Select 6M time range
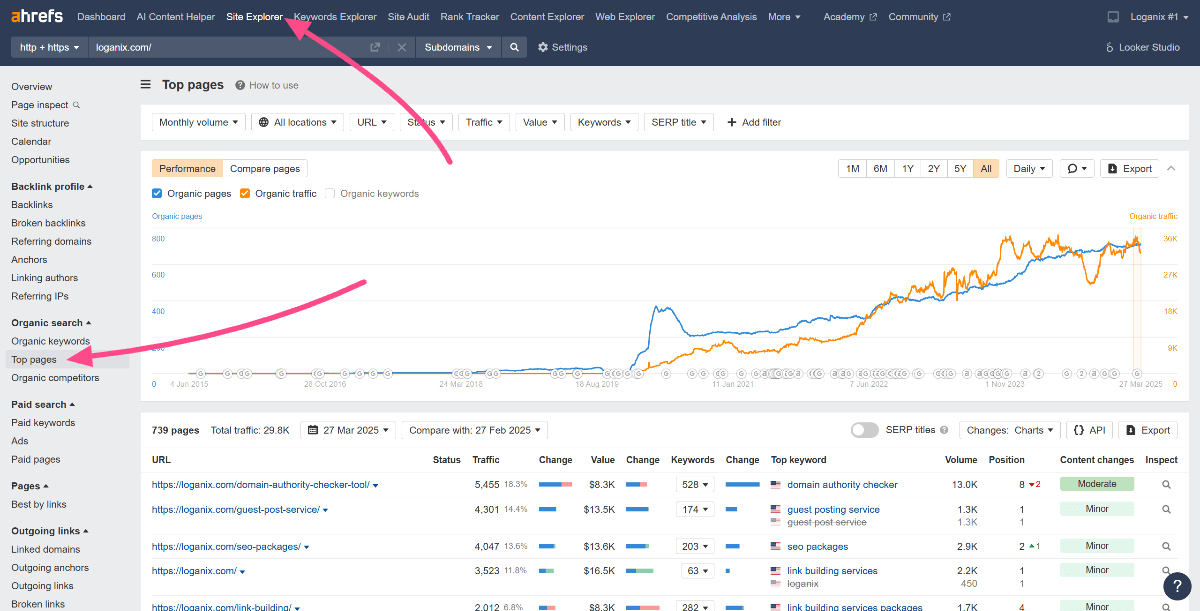Screen dimensions: 1200x611 880,168
